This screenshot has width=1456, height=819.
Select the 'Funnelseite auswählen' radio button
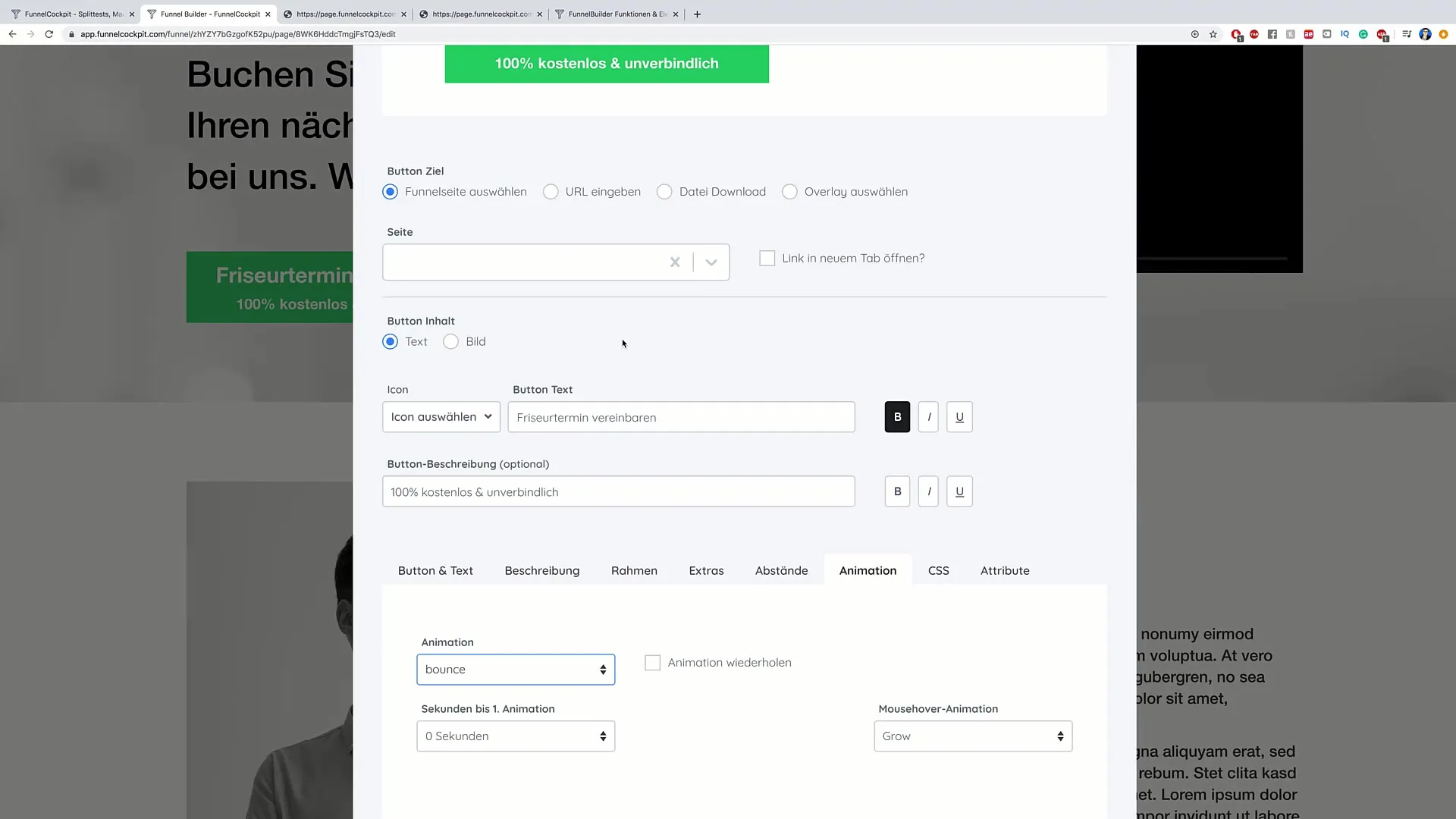(x=389, y=192)
